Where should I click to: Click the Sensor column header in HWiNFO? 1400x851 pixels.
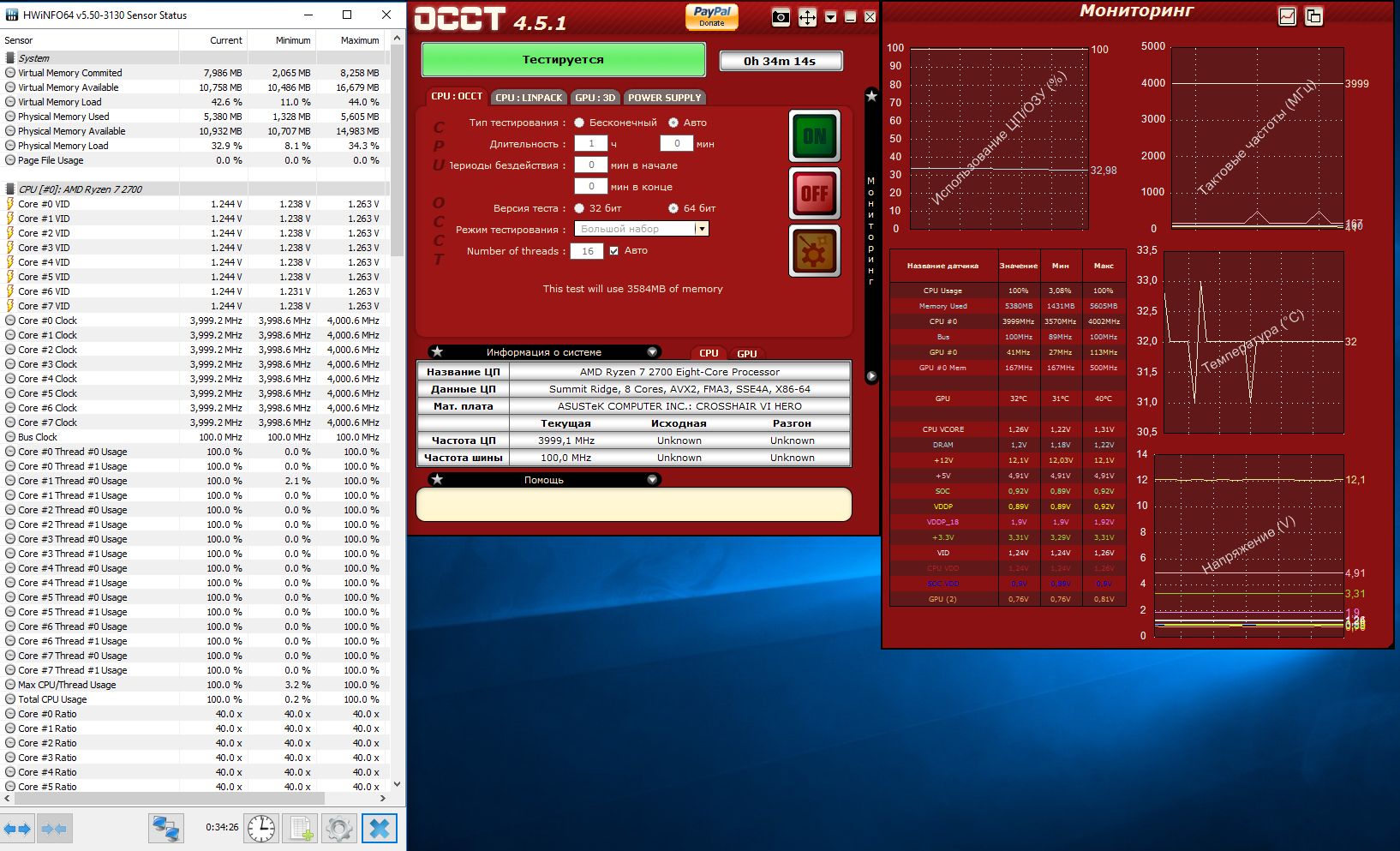pyautogui.click(x=89, y=40)
